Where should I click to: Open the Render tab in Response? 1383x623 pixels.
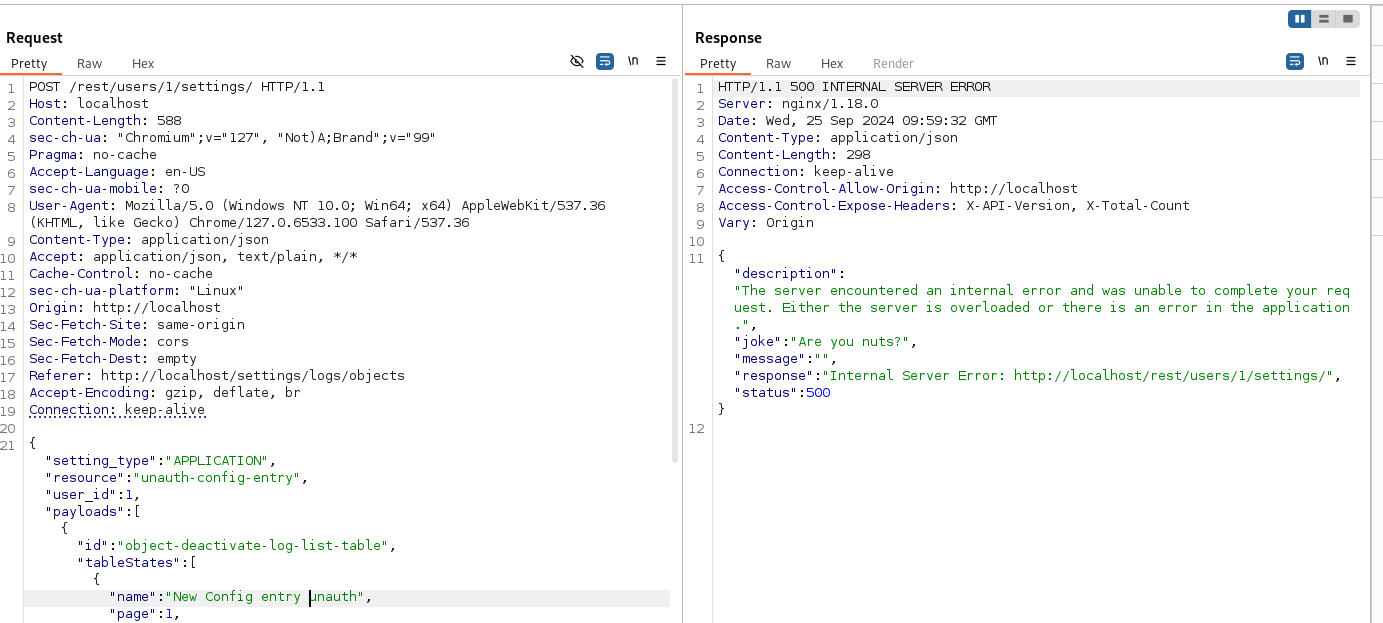point(893,63)
